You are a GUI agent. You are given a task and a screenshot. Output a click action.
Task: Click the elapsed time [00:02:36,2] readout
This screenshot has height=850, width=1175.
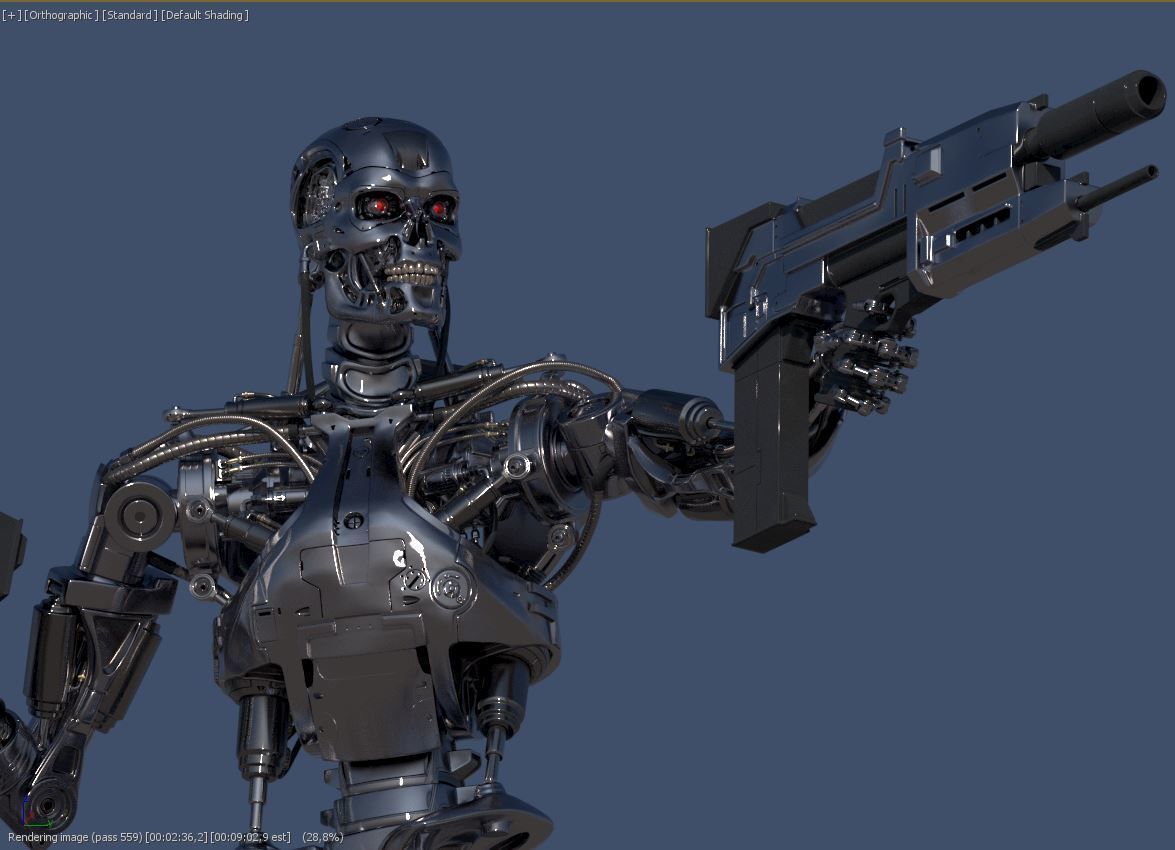tap(176, 837)
